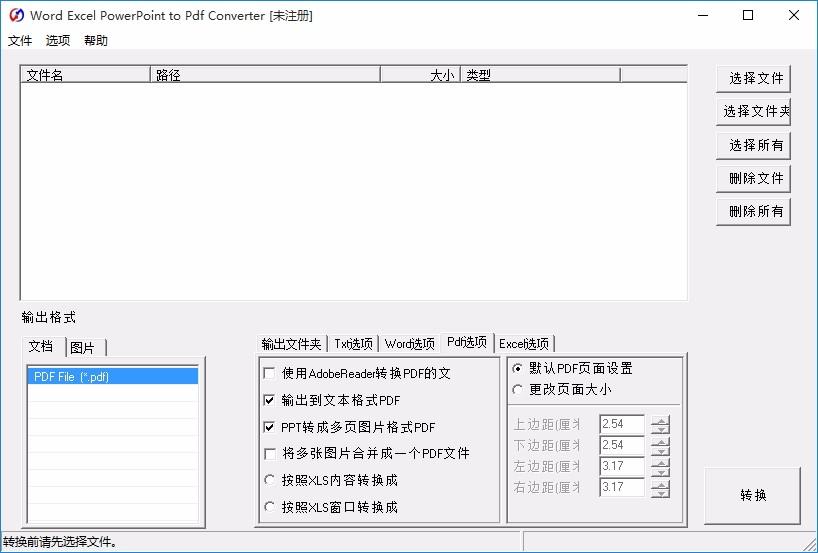Open the Txt选项 tab
The height and width of the screenshot is (553, 818).
point(353,344)
